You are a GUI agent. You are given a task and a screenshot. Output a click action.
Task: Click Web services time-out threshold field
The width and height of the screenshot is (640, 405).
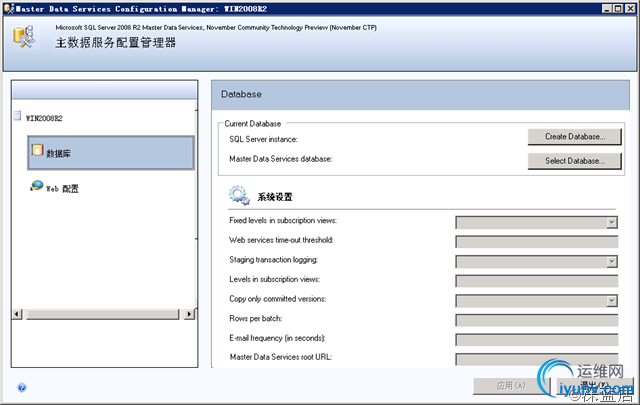point(537,242)
